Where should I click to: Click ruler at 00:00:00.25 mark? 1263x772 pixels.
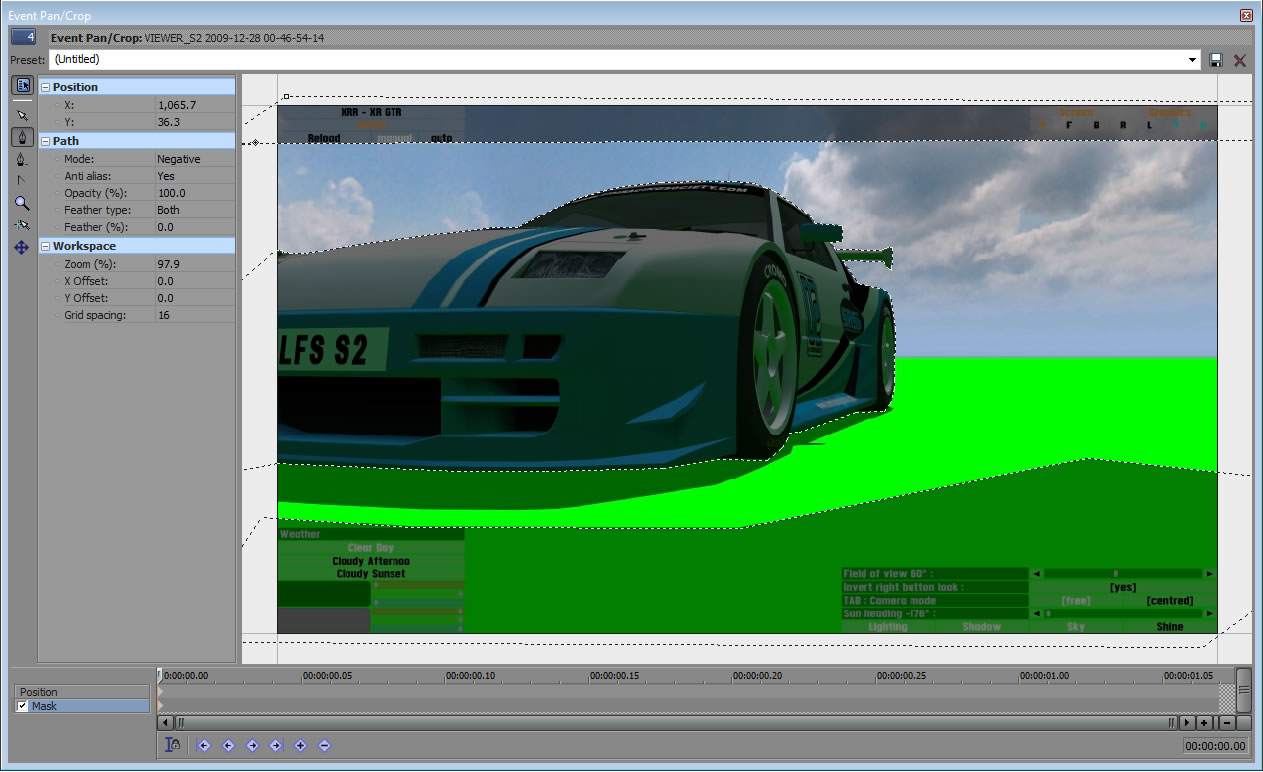901,676
